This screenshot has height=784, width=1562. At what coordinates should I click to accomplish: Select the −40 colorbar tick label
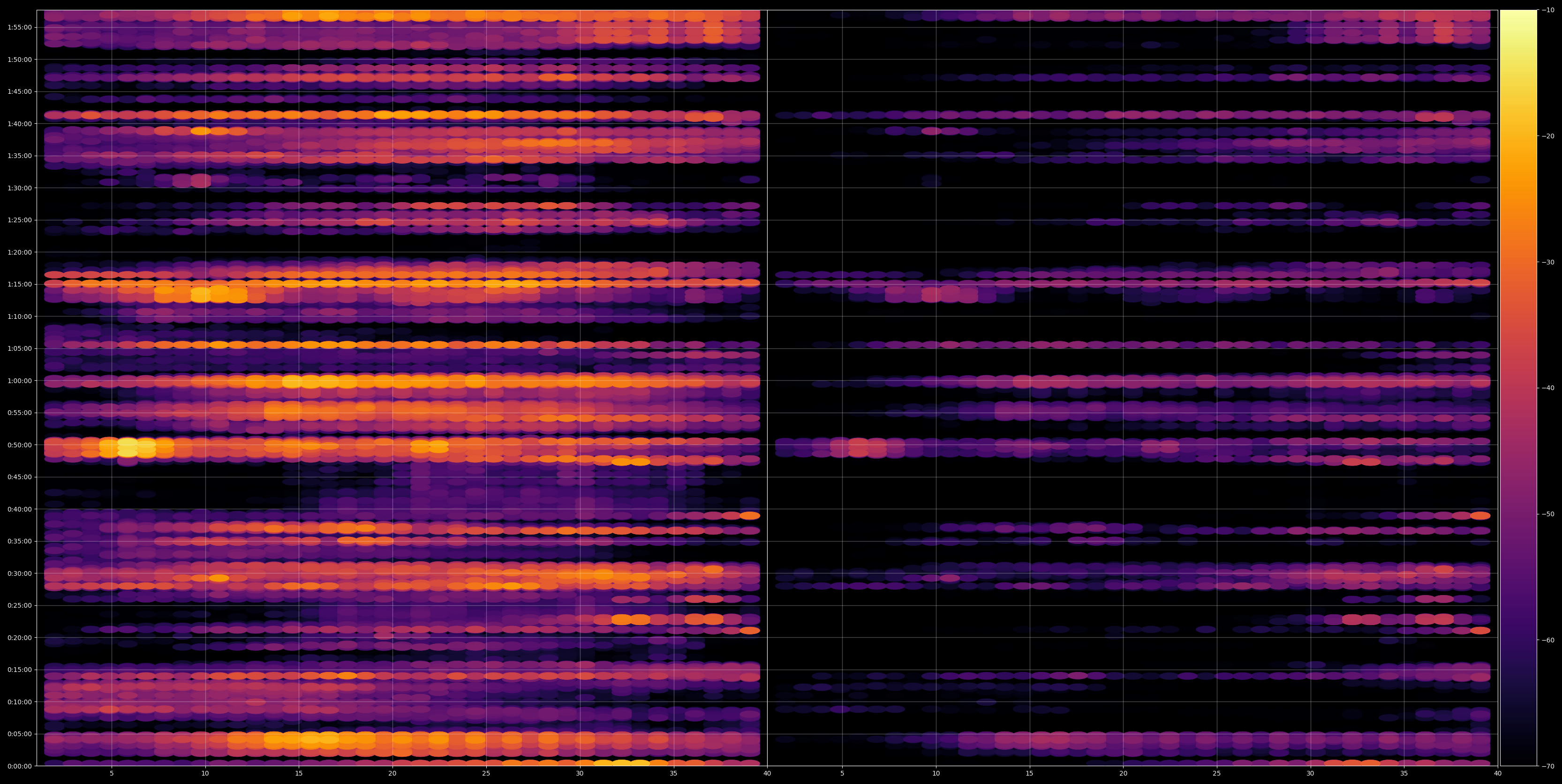coord(1548,387)
